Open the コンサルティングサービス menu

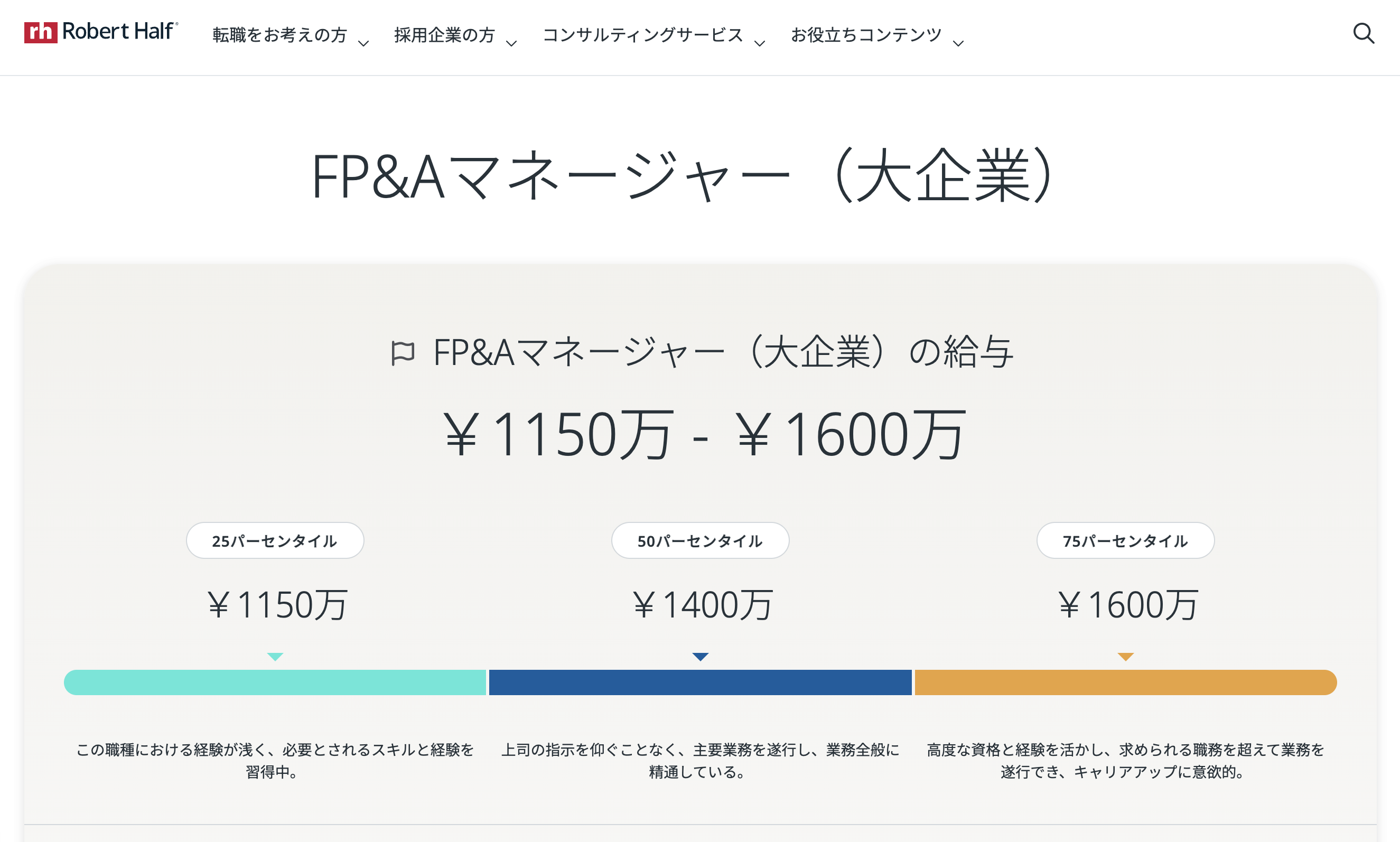642,35
